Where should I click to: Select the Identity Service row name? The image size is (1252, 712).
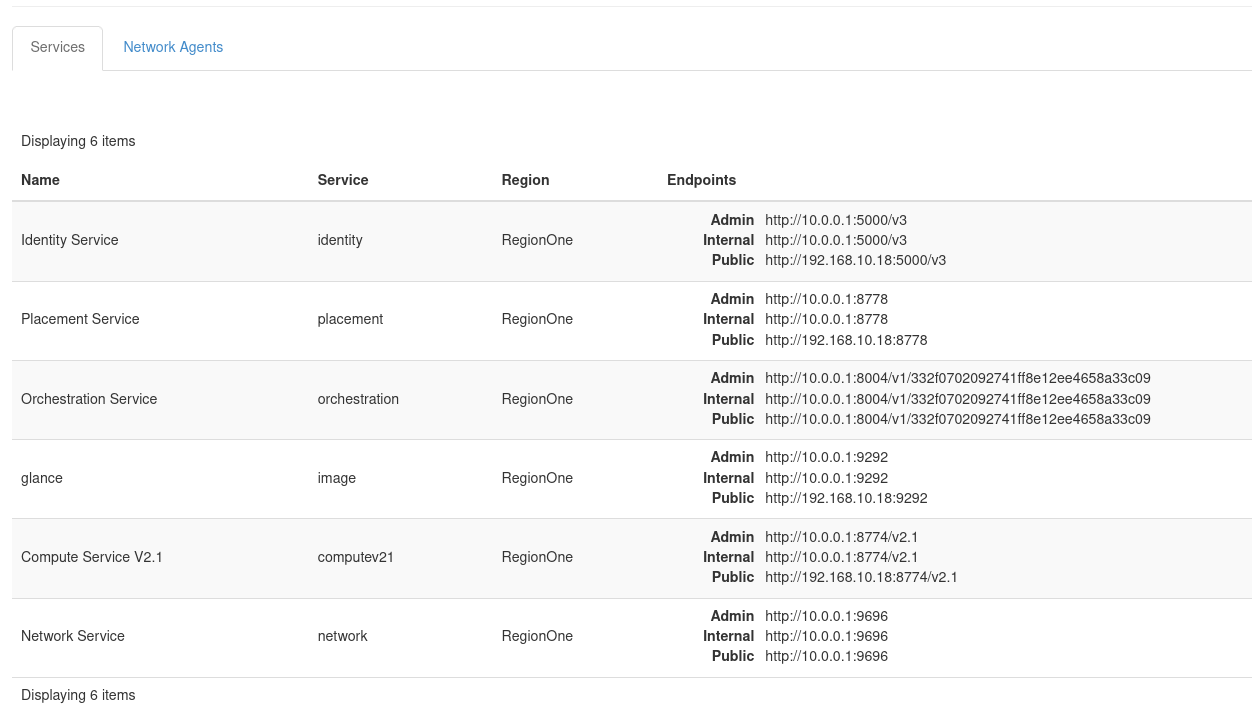tap(70, 240)
